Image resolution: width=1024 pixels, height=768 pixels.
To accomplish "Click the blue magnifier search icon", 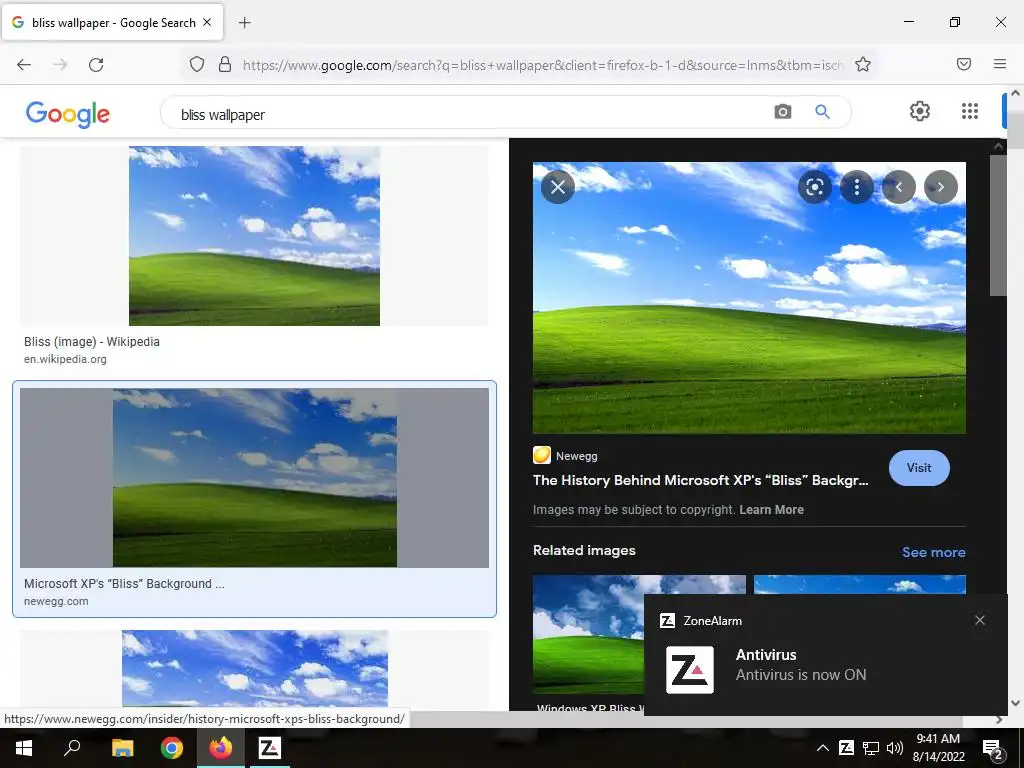I will coord(822,112).
